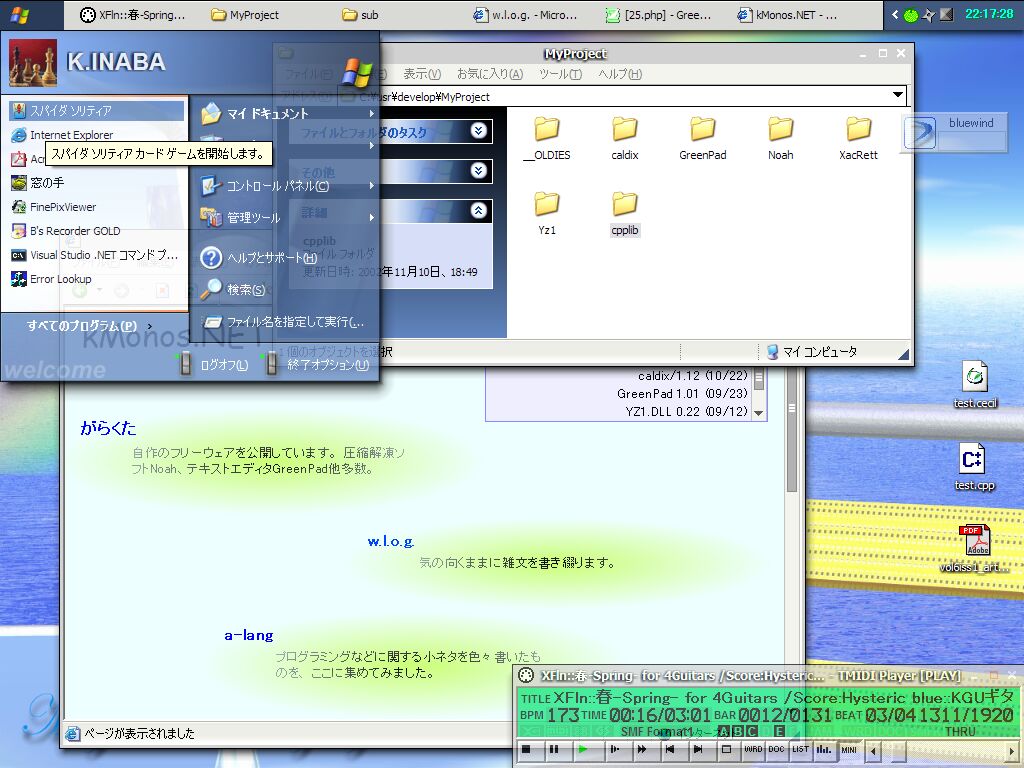Open the address bar dropdown in MyProject
Image resolution: width=1024 pixels, height=768 pixels.
[899, 95]
